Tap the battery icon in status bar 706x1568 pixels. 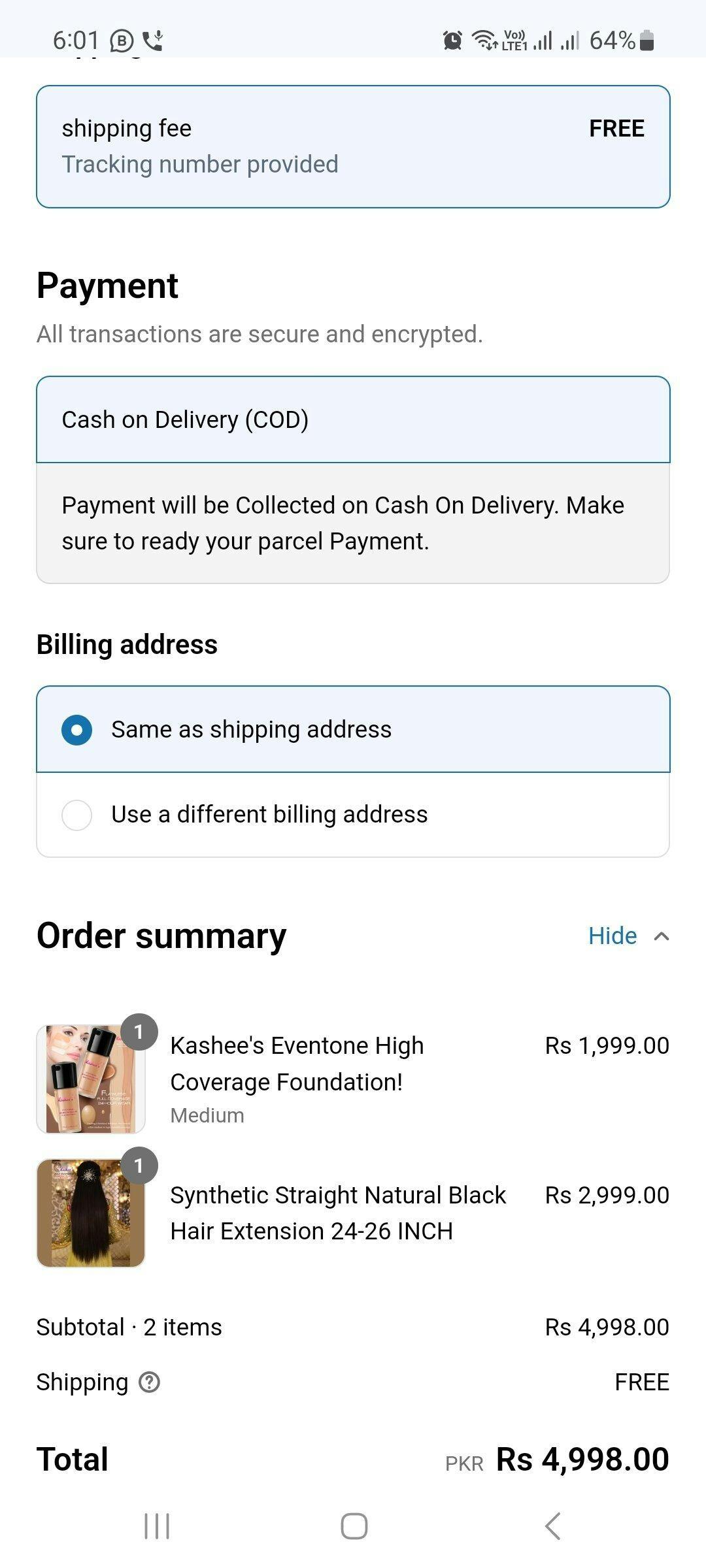coord(647,41)
